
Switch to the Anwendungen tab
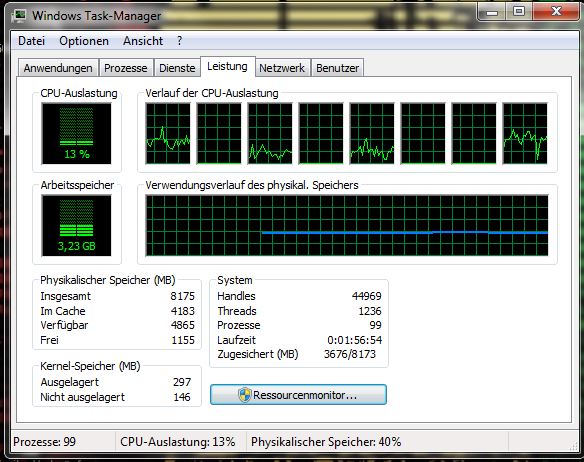tap(58, 68)
